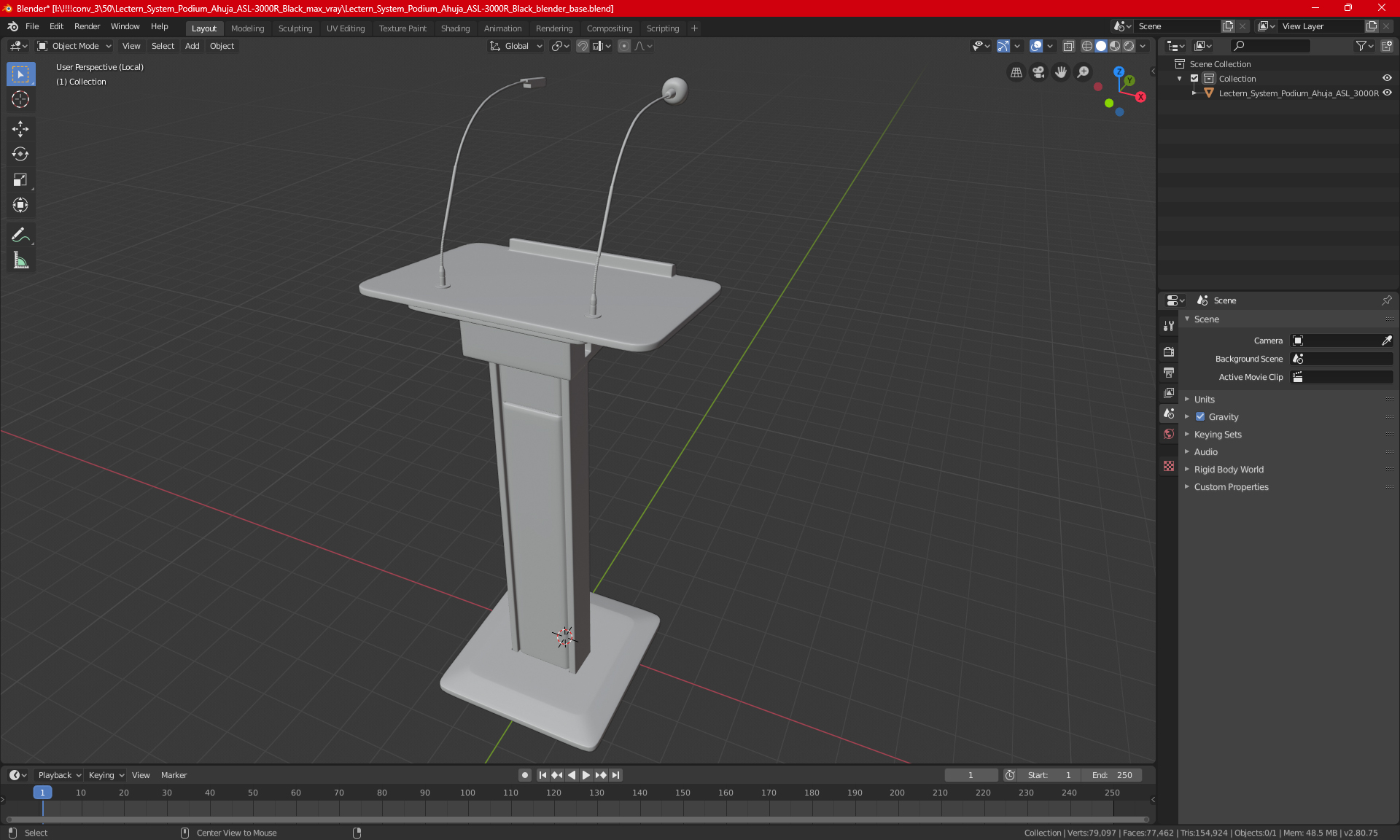The height and width of the screenshot is (840, 1400).
Task: Open the Render properties tab icon
Action: 1169,351
